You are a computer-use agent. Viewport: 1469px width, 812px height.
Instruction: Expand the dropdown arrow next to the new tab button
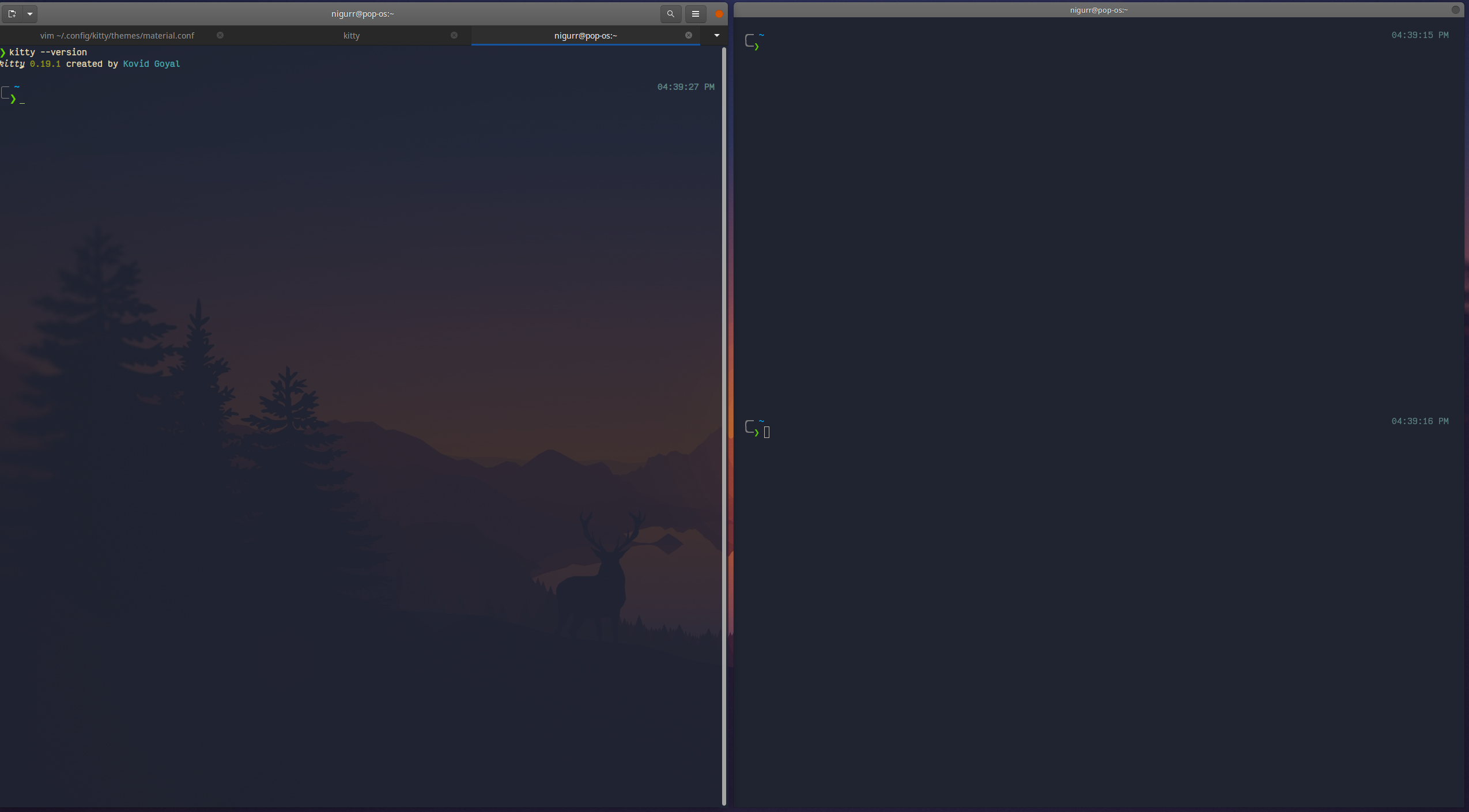pos(30,14)
